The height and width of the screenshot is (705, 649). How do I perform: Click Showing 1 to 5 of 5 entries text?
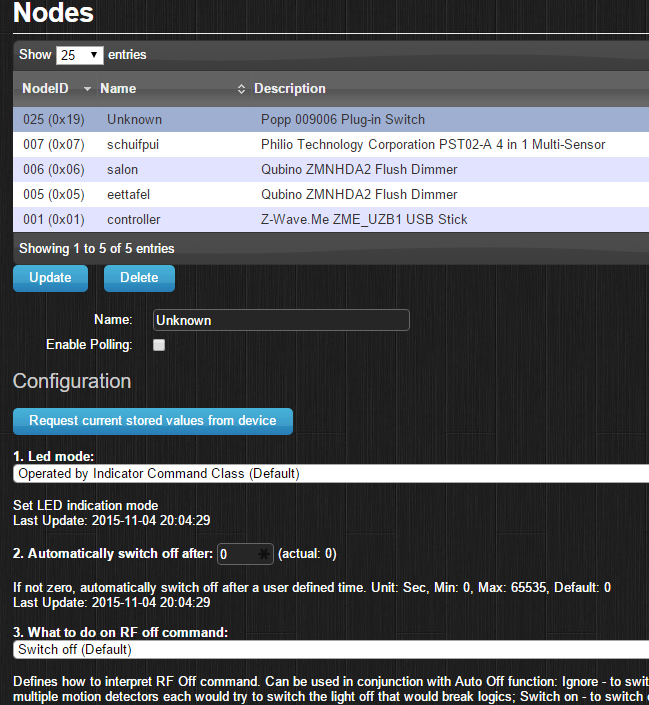(97, 249)
